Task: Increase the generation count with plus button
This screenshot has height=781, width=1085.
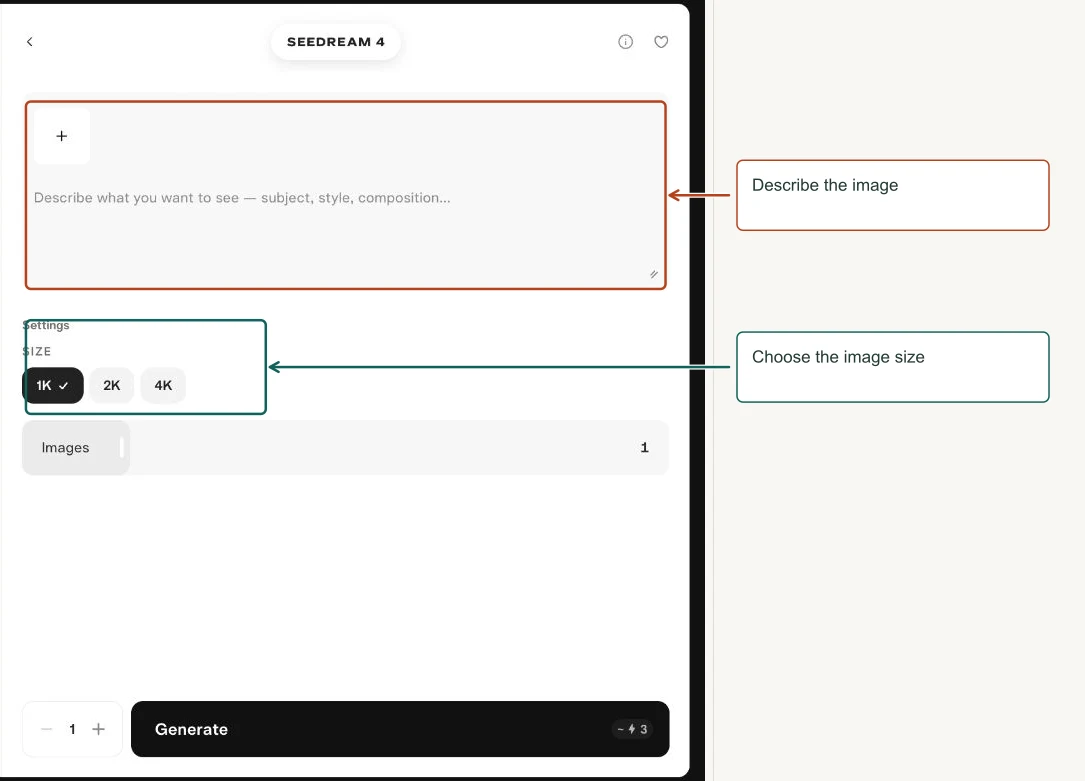Action: click(98, 729)
